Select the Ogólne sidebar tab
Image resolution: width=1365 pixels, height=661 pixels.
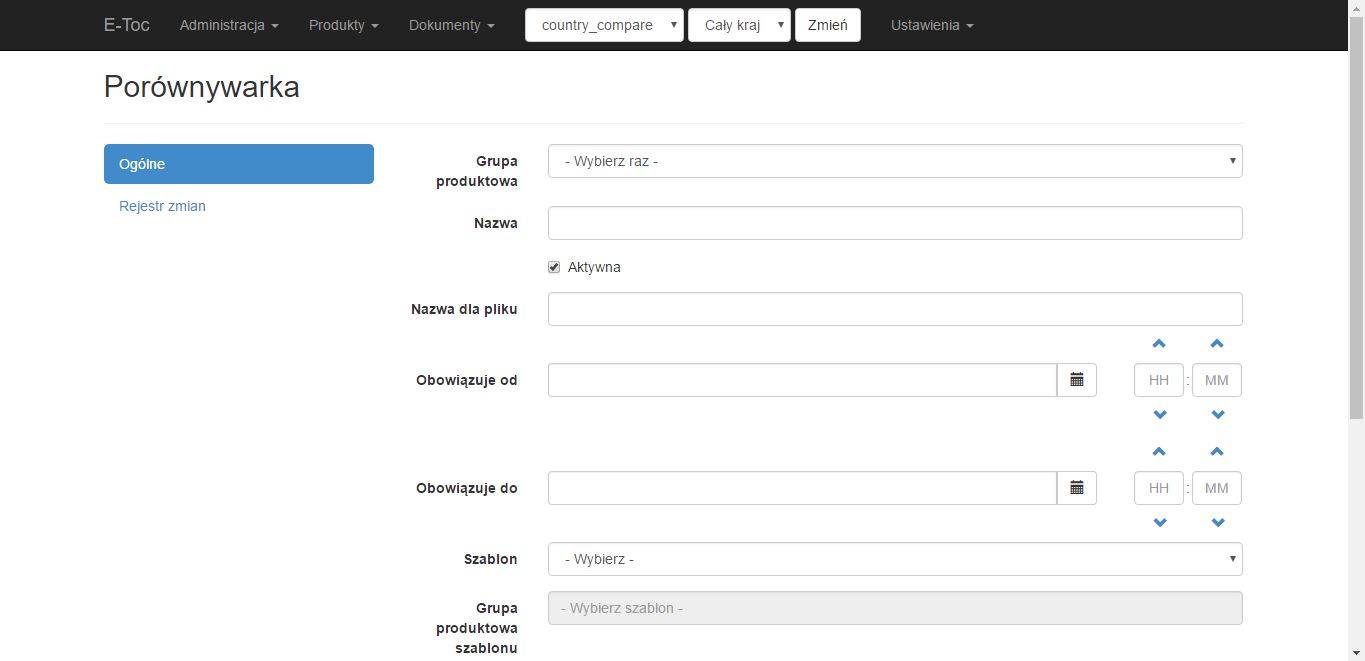(x=239, y=164)
